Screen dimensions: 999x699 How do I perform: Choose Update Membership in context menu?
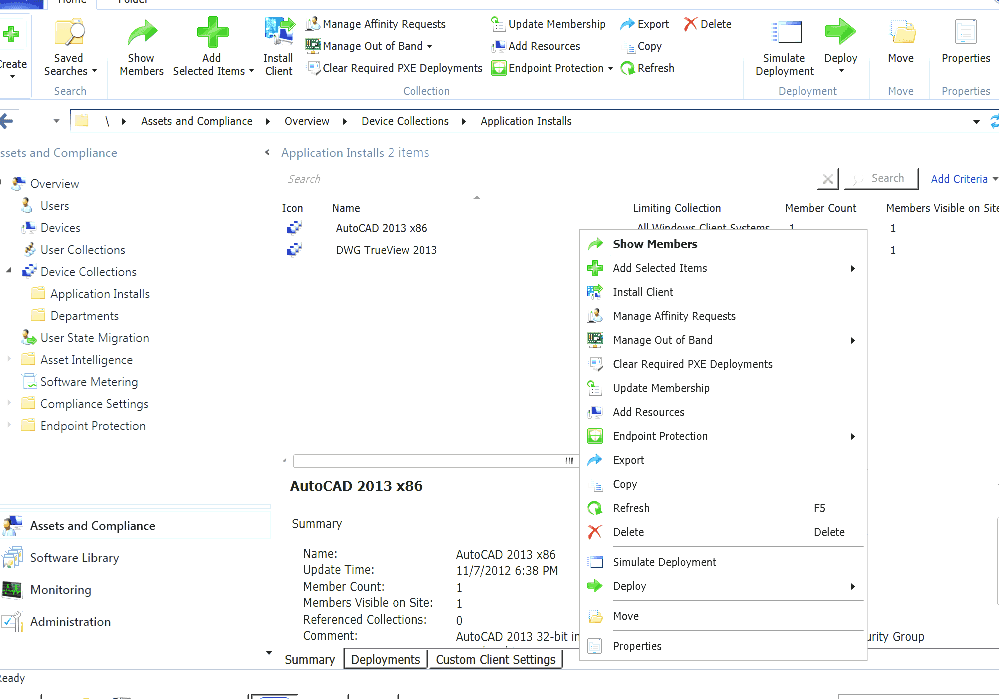click(x=723, y=388)
